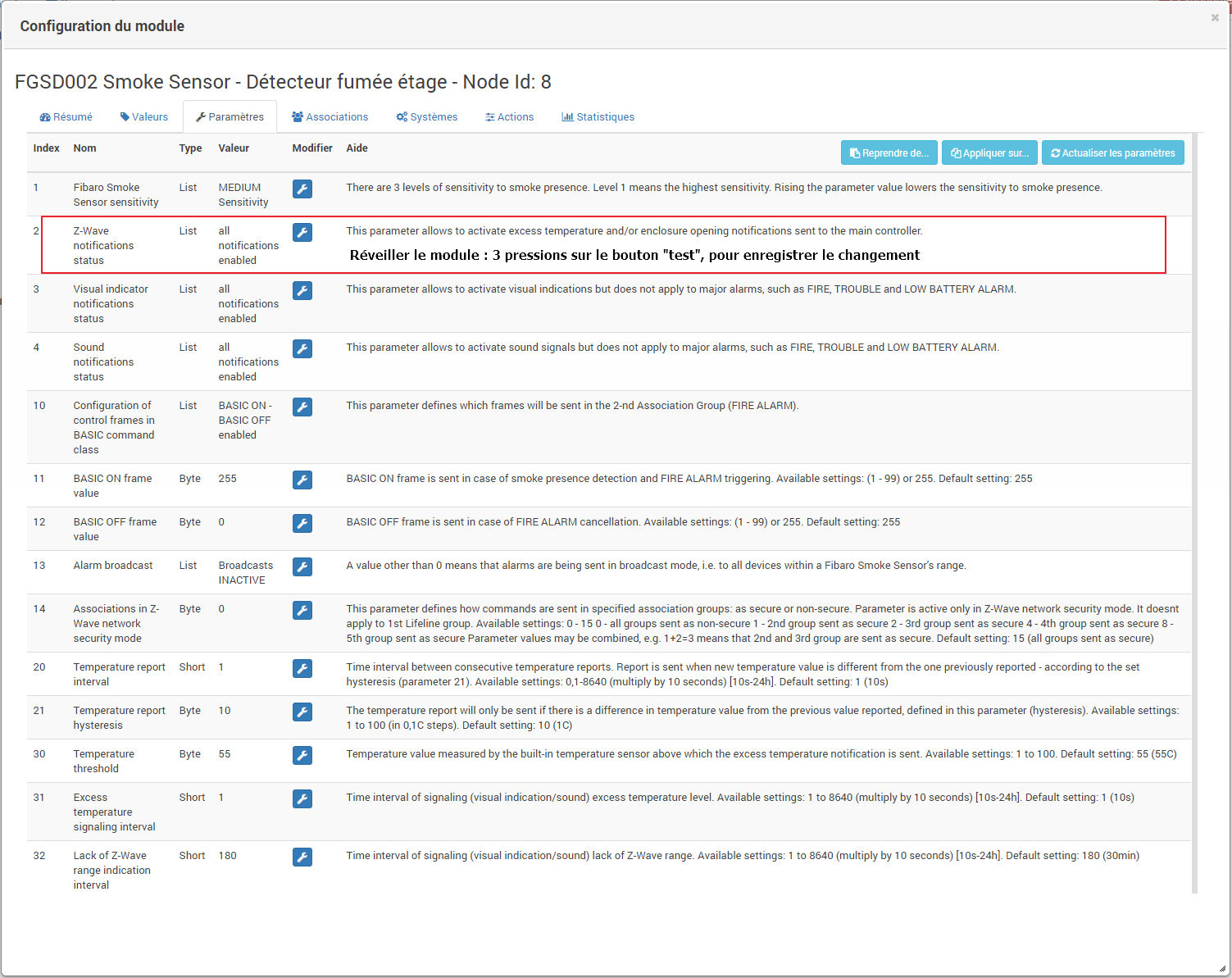1232x978 pixels.
Task: Select 'Sound notifications status' row name
Action: coord(103,362)
